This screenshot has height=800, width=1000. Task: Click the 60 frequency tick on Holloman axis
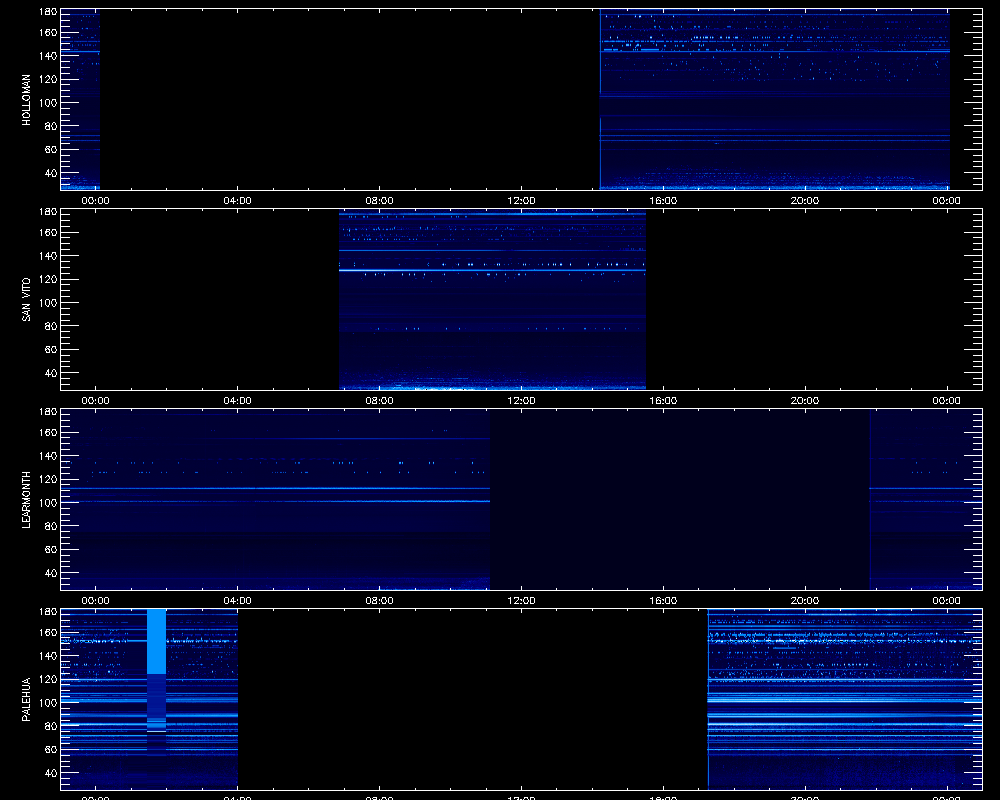click(x=51, y=150)
